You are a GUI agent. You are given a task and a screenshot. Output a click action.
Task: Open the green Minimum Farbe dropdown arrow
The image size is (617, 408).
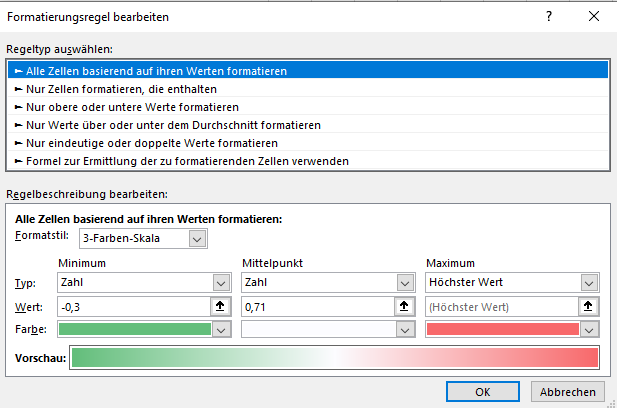(221, 330)
